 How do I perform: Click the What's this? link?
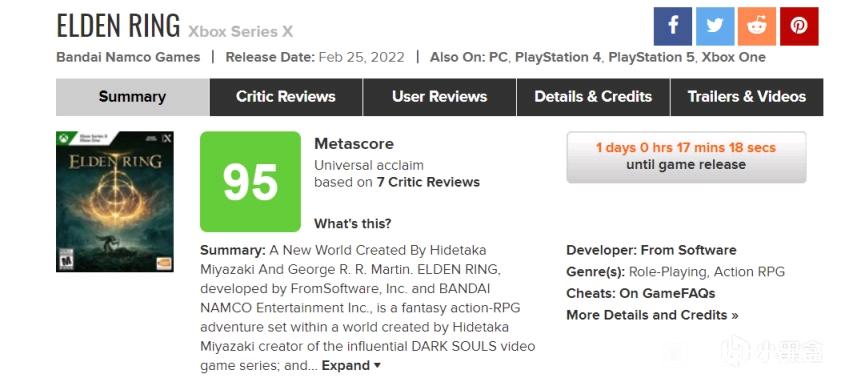352,224
